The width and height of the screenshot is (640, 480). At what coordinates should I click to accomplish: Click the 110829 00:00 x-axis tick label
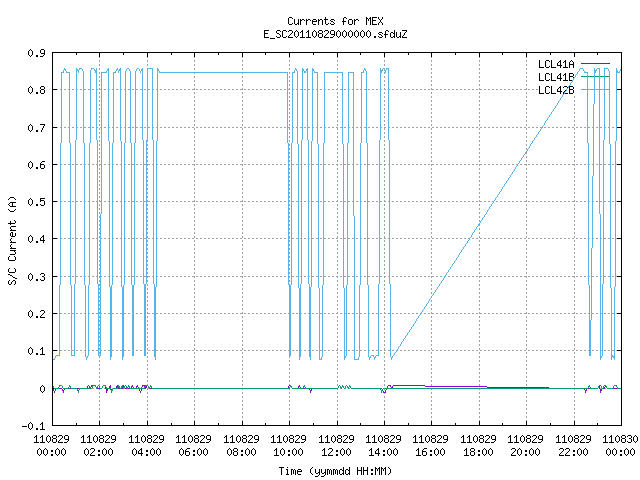click(x=51, y=446)
